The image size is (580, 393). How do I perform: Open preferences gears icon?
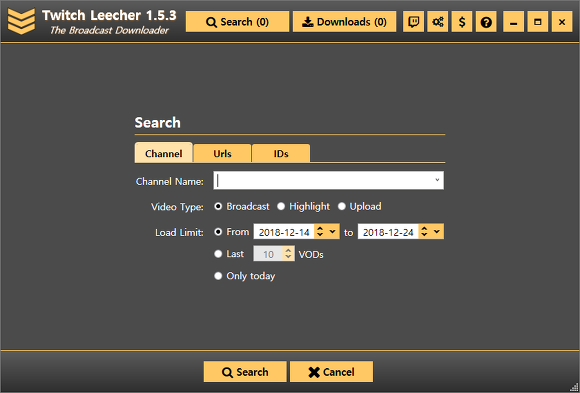pyautogui.click(x=438, y=22)
